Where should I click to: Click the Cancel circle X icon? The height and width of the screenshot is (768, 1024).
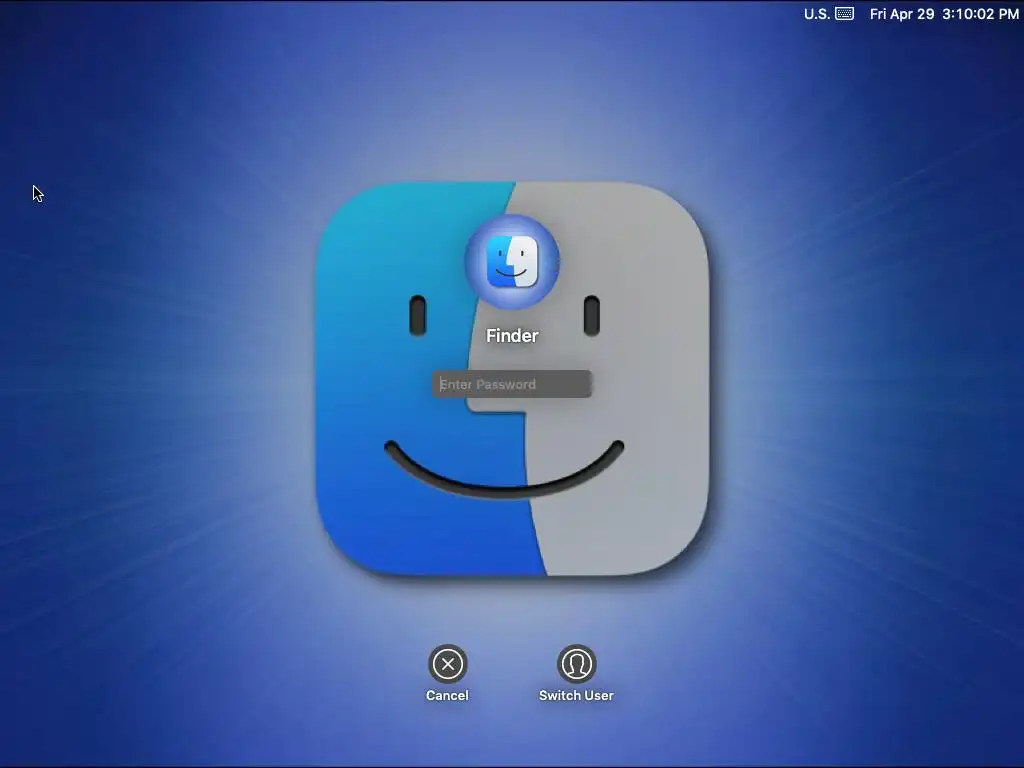tap(447, 664)
